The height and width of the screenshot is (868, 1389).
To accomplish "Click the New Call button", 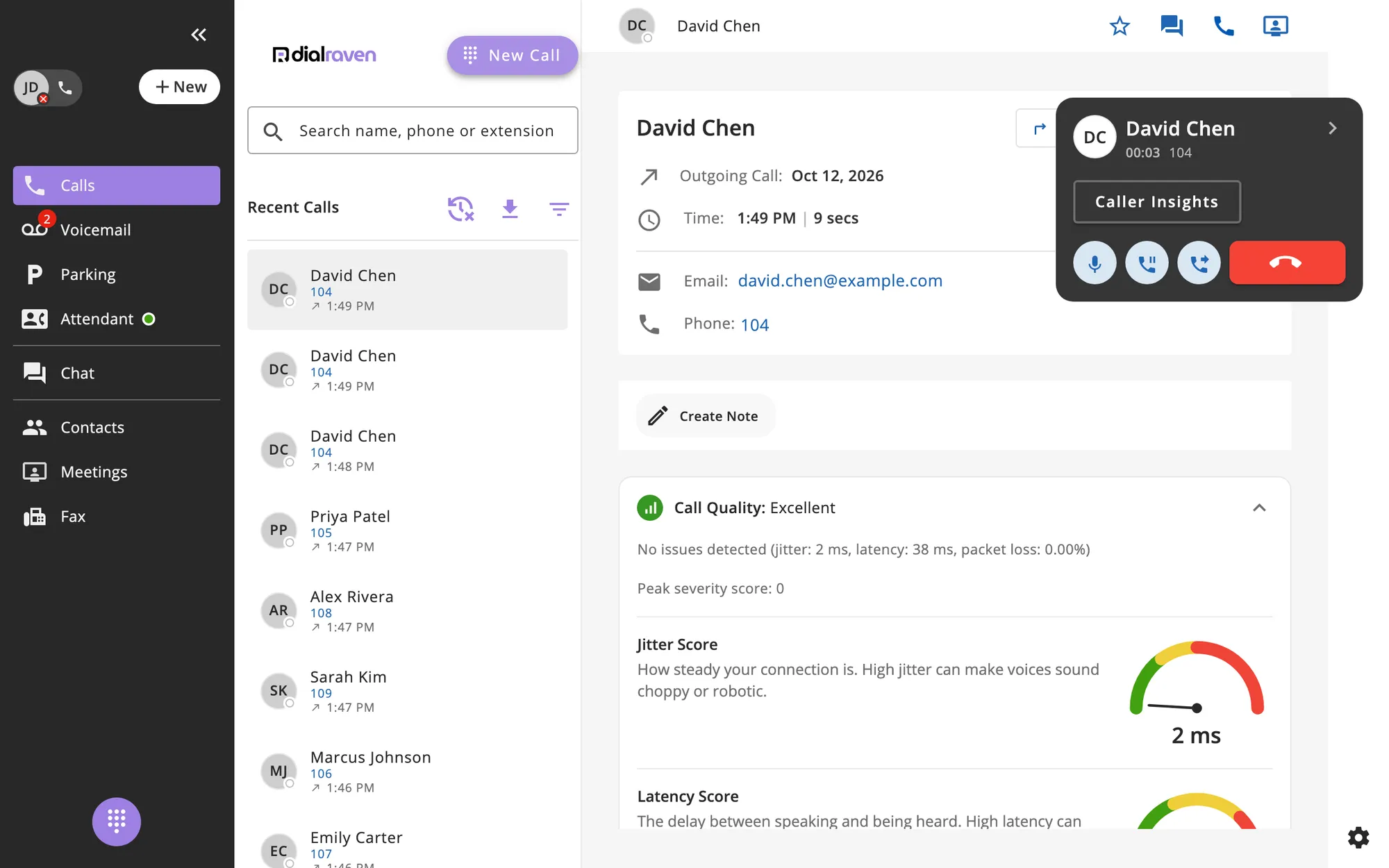I will [x=512, y=55].
